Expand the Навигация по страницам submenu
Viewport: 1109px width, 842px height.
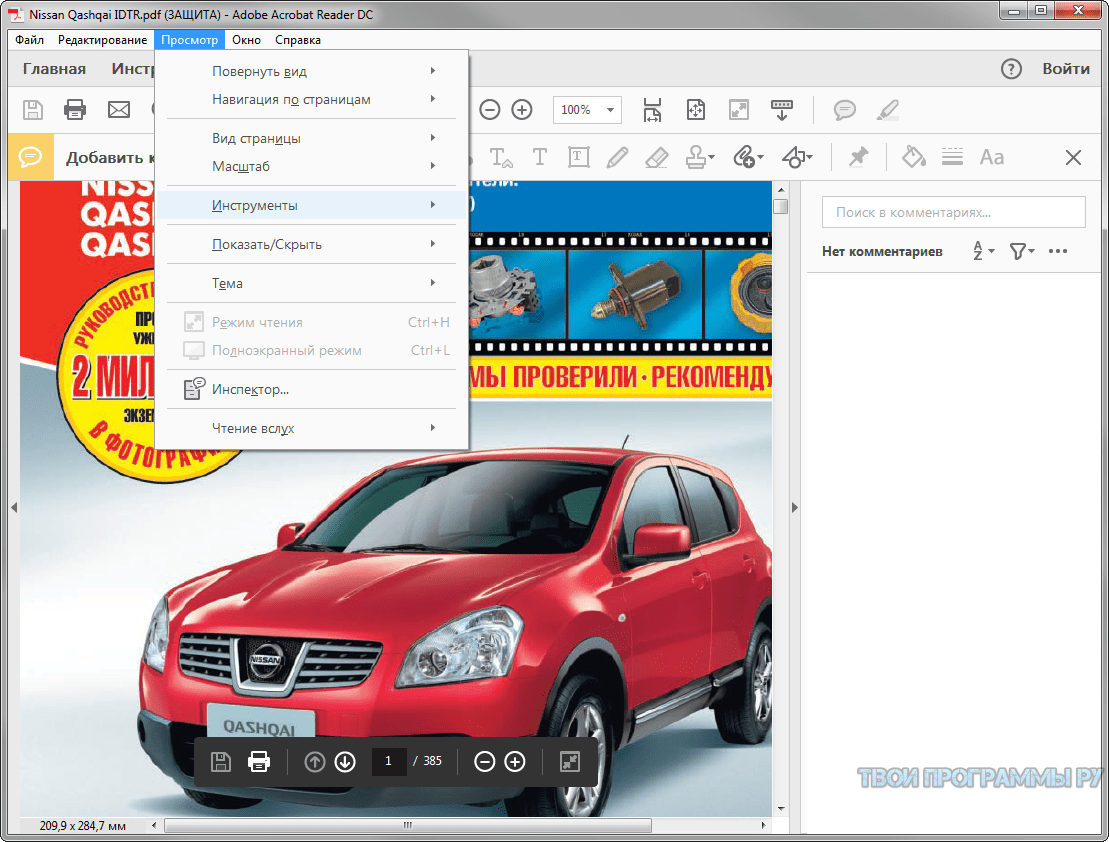[311, 100]
